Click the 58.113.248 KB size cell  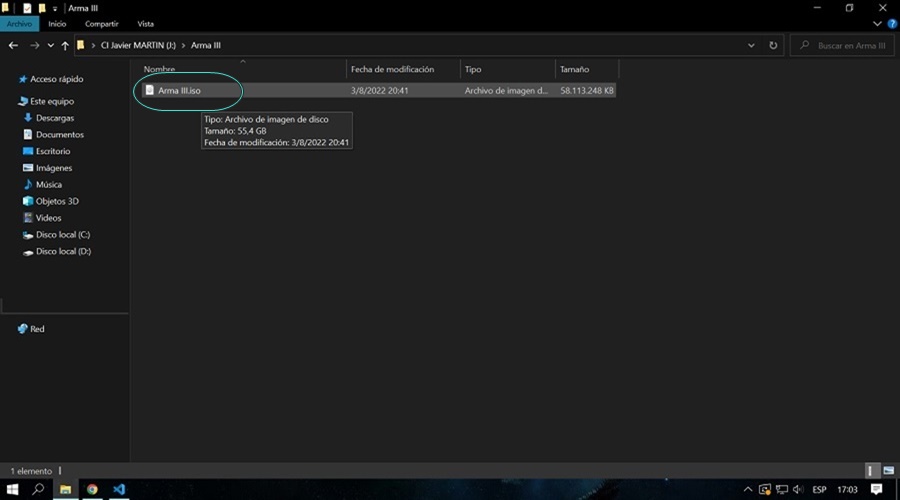(x=587, y=90)
